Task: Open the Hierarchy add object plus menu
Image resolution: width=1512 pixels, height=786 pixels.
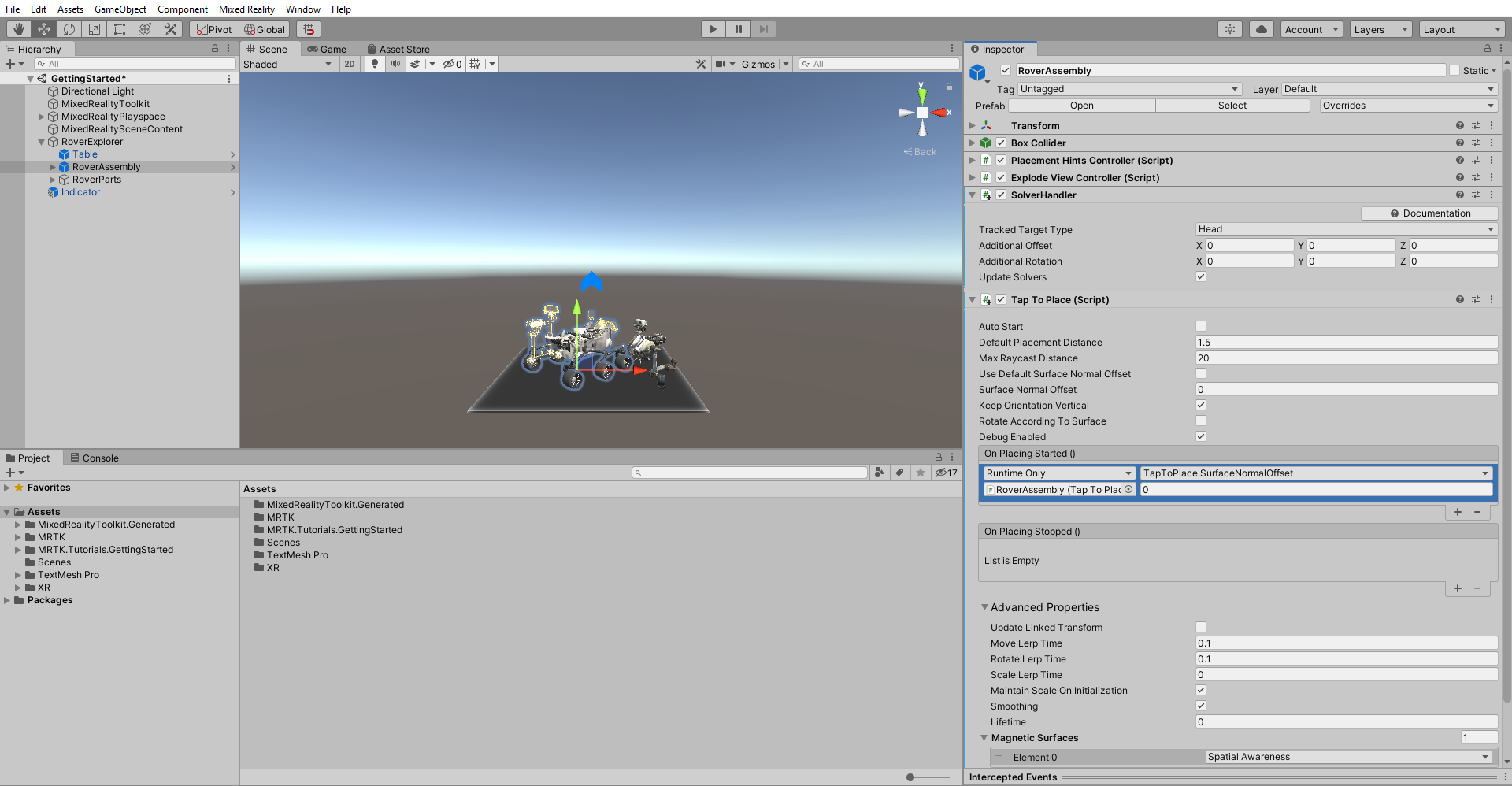Action: pyautogui.click(x=14, y=64)
